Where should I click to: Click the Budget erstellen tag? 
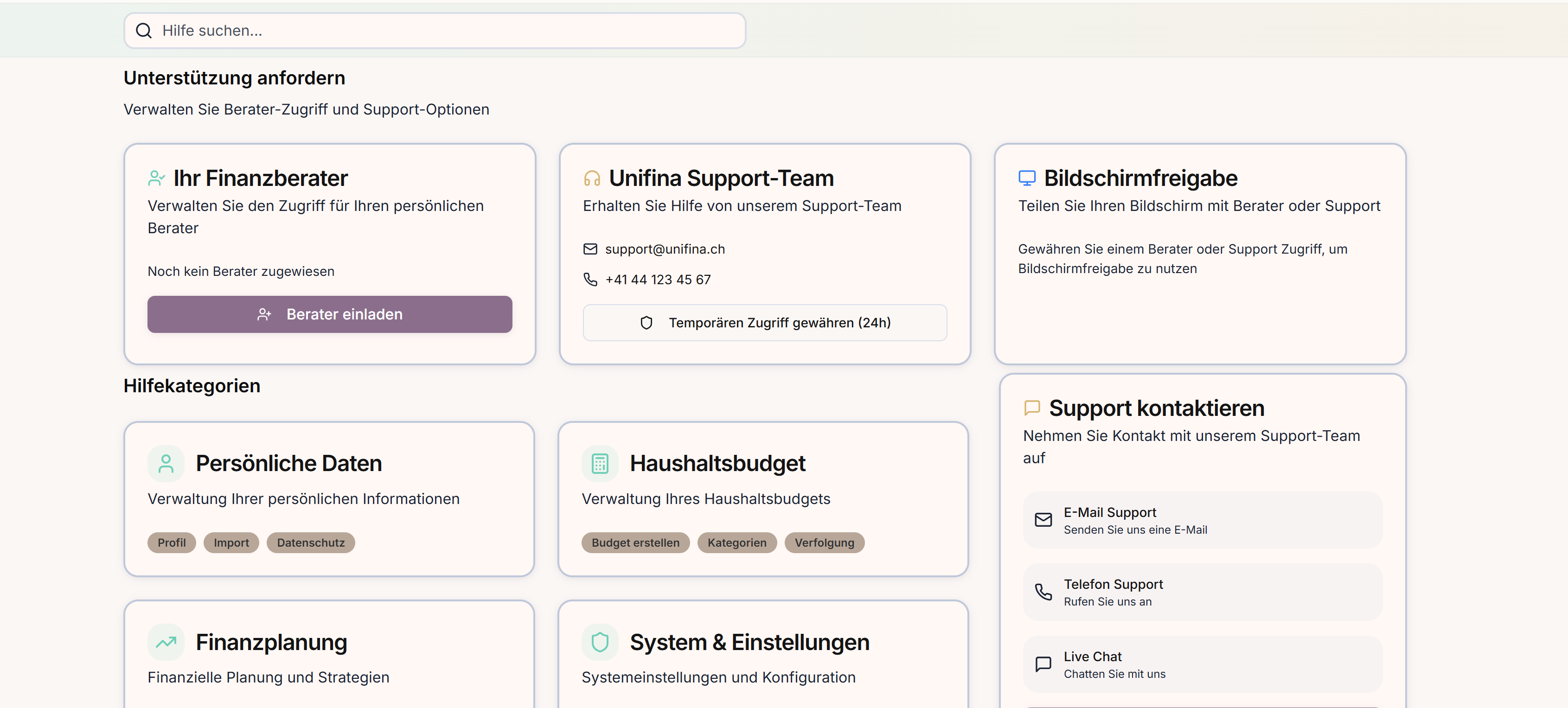[635, 542]
